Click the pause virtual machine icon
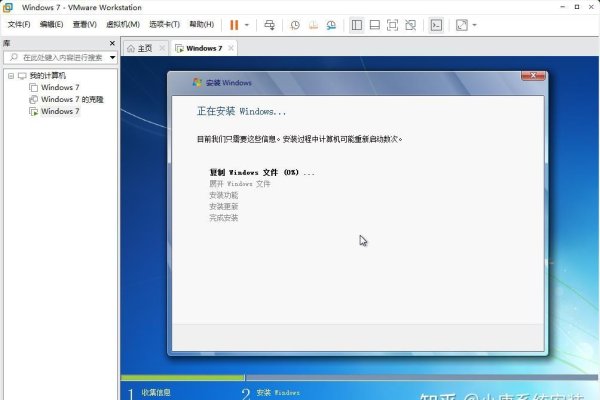The width and height of the screenshot is (600, 400). 234,24
